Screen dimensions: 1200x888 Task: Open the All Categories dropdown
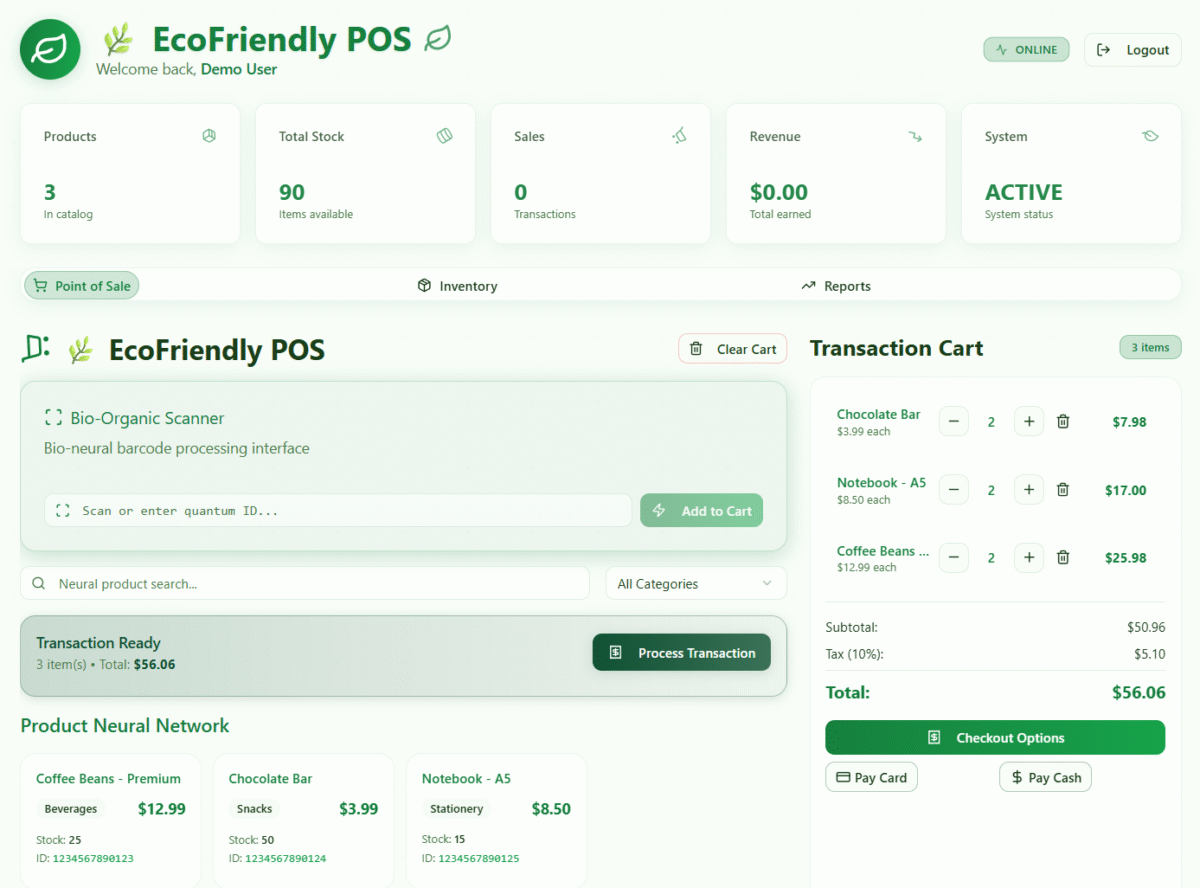696,584
